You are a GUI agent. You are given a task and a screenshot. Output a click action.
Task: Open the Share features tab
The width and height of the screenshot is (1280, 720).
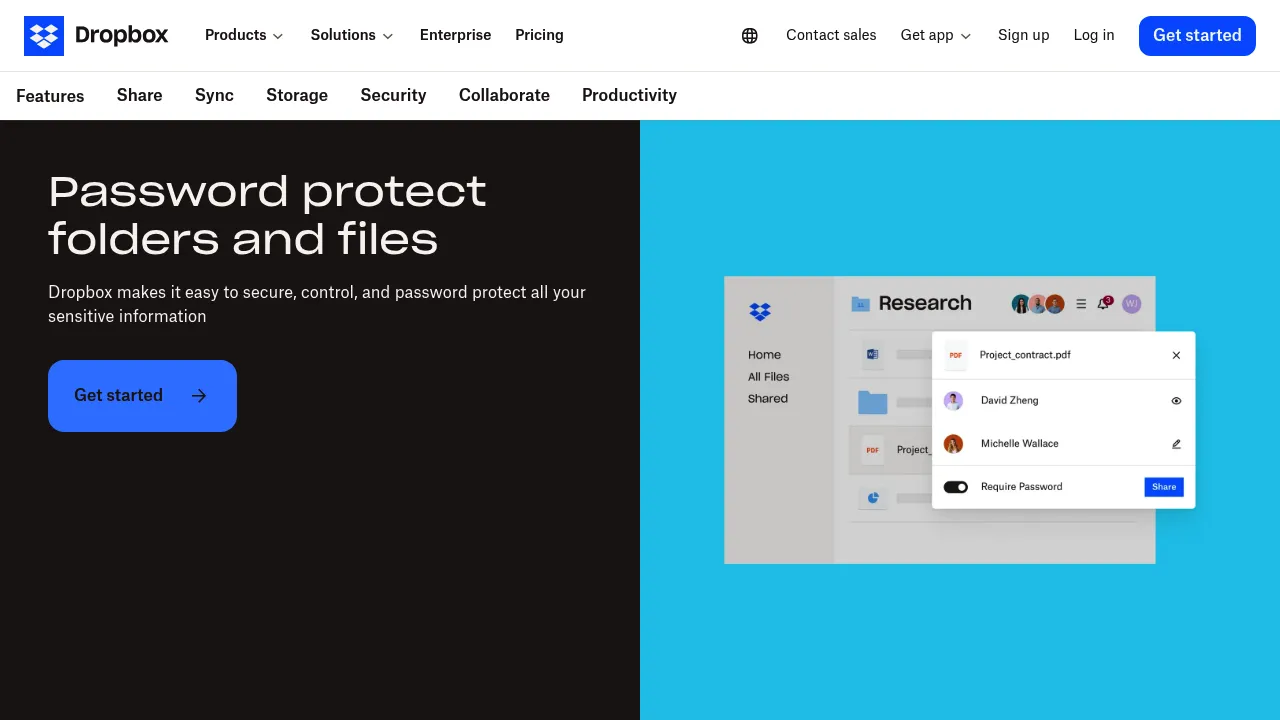140,95
